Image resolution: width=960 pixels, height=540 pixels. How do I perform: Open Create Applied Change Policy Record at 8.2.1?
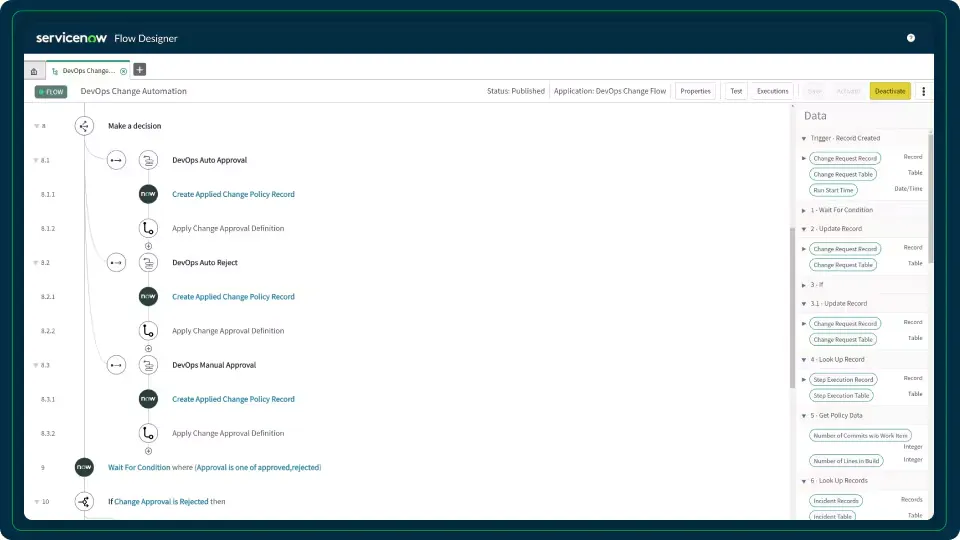coord(233,296)
